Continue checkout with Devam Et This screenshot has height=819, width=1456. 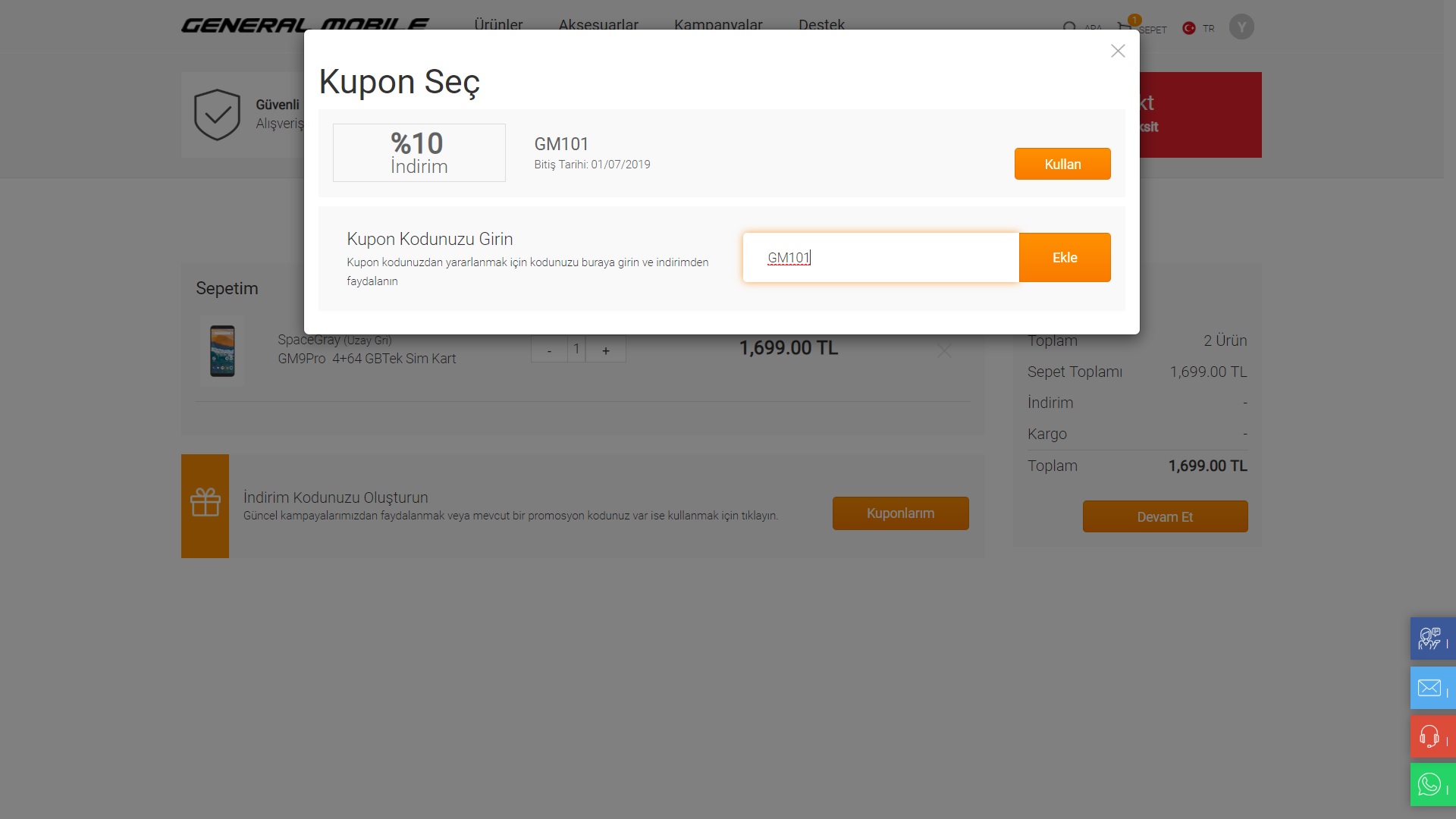tap(1165, 516)
